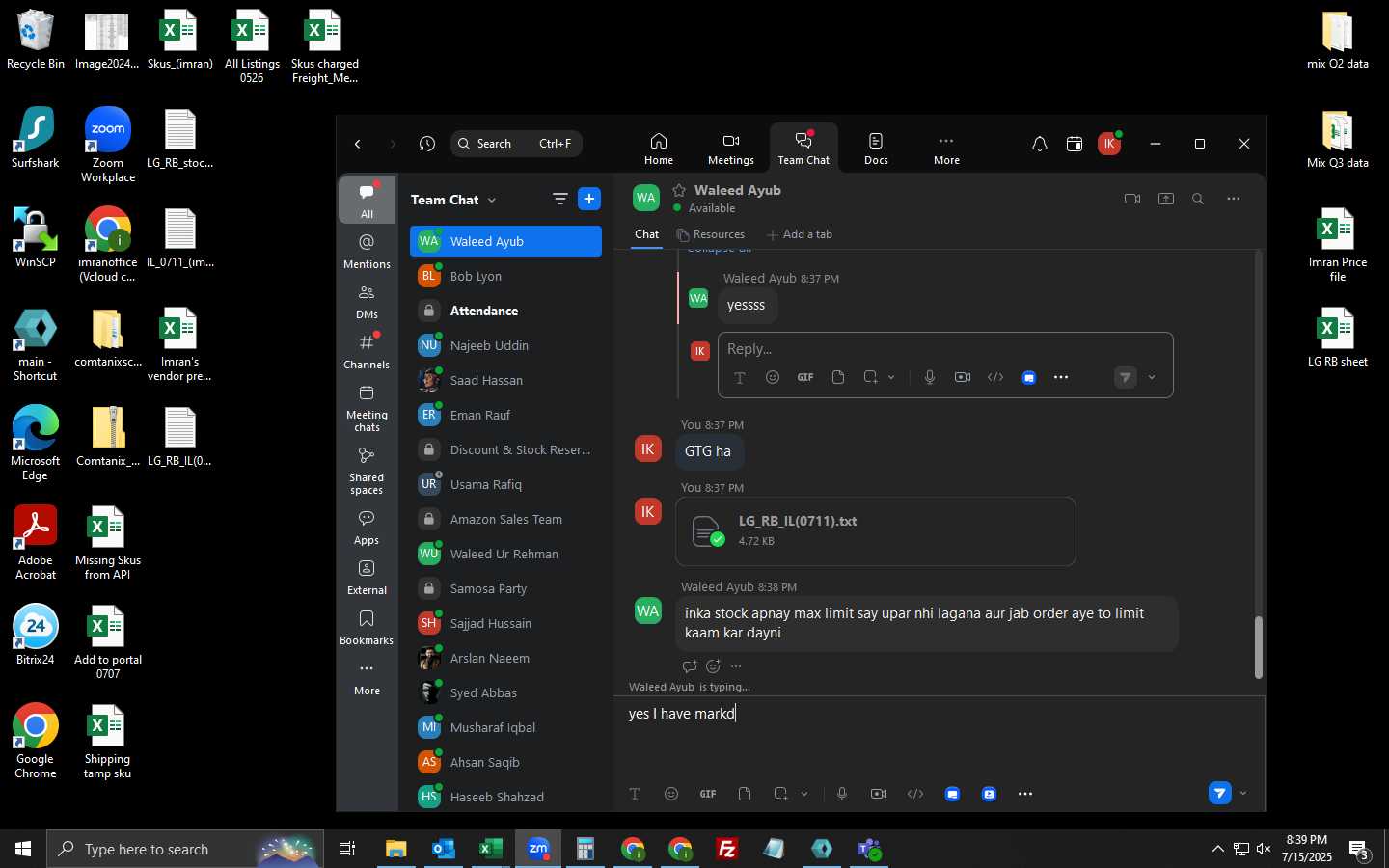The image size is (1389, 868).
Task: Click the chat scrollbar thumb
Action: (x=1258, y=646)
